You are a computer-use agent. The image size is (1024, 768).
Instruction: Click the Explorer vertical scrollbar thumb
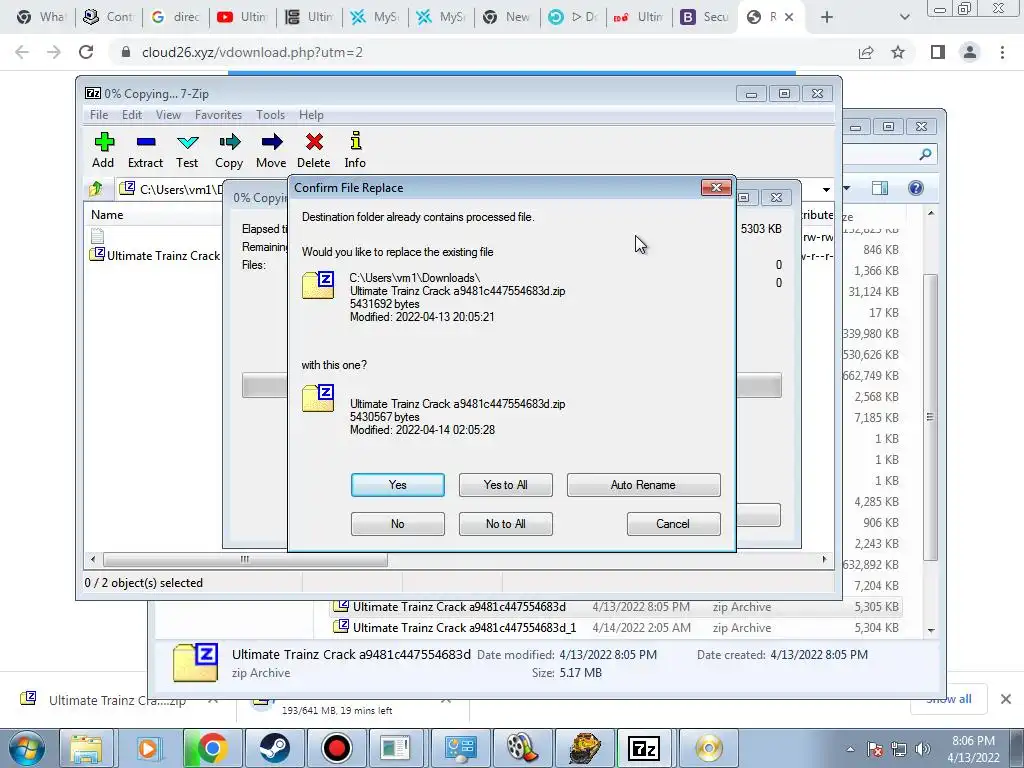click(x=931, y=417)
